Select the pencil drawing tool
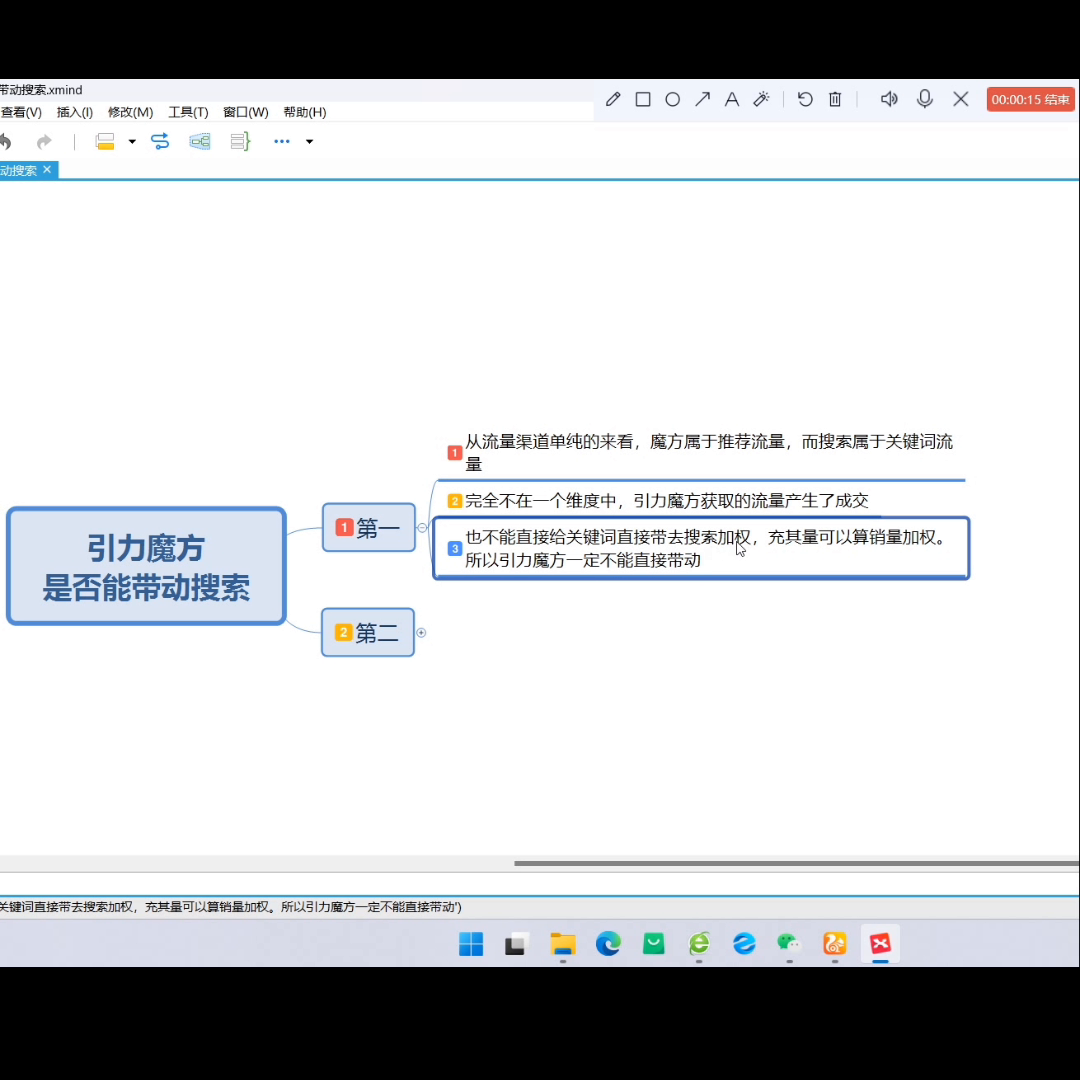Screen dimensions: 1080x1080 coord(612,99)
